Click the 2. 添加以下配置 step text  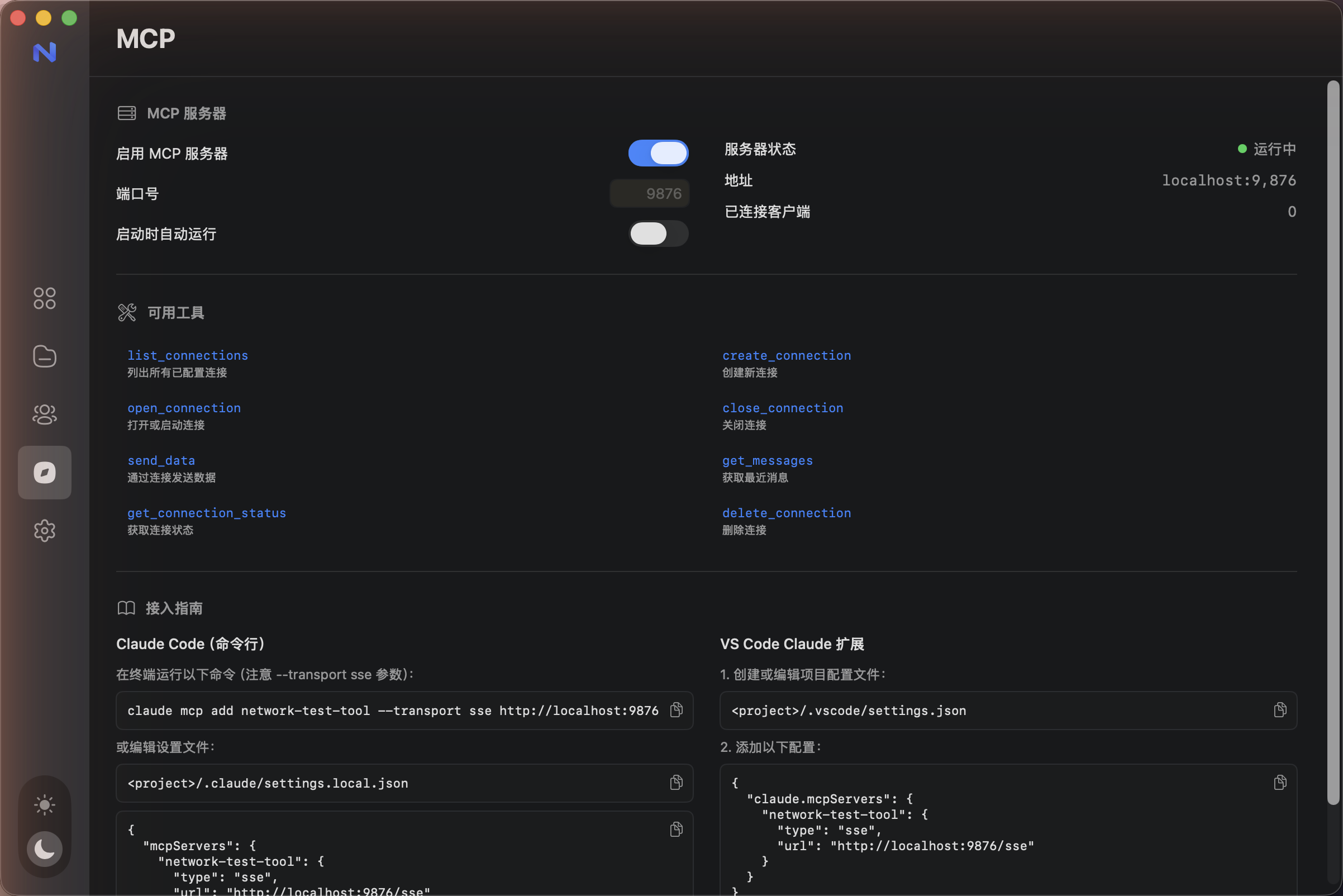(771, 747)
